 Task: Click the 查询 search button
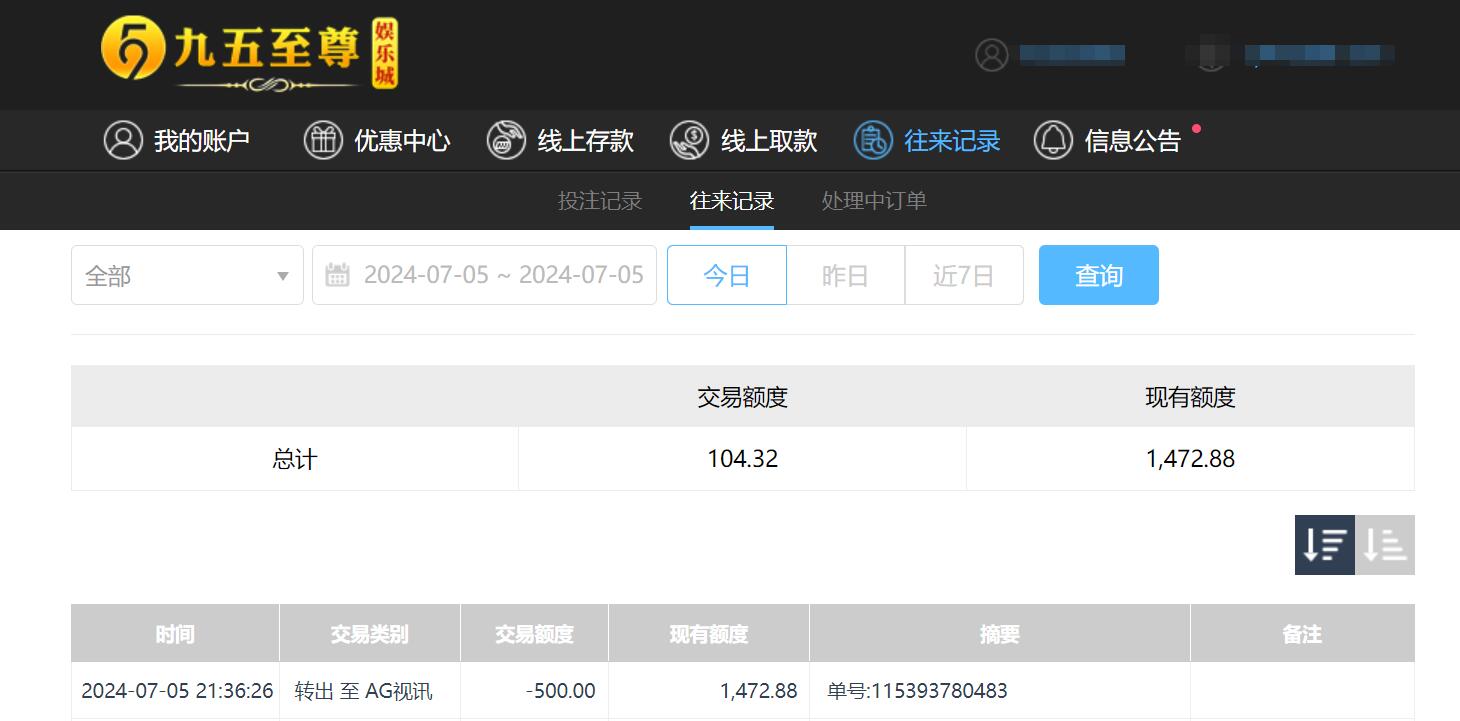coord(1098,274)
